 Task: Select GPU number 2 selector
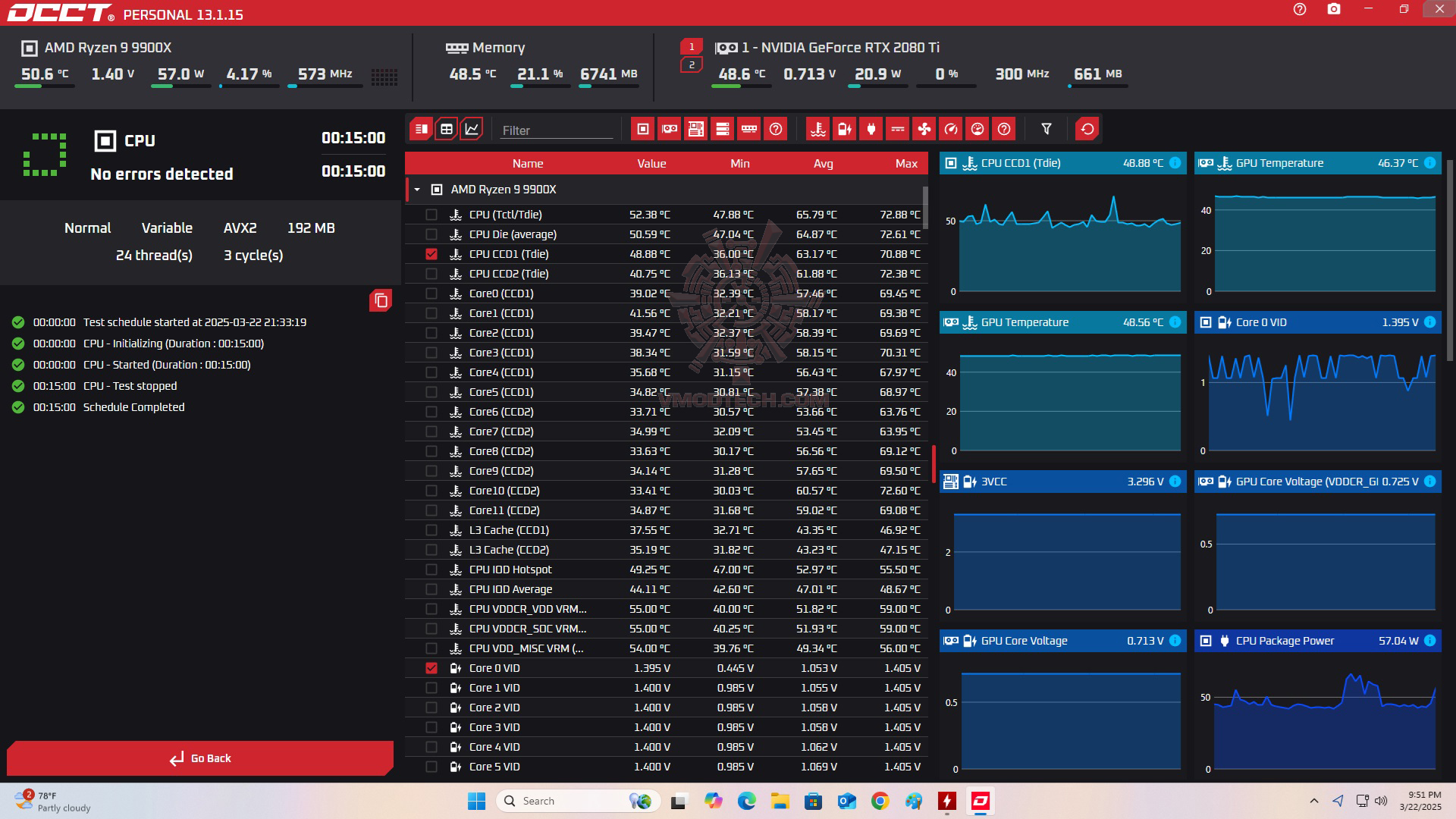(x=691, y=65)
